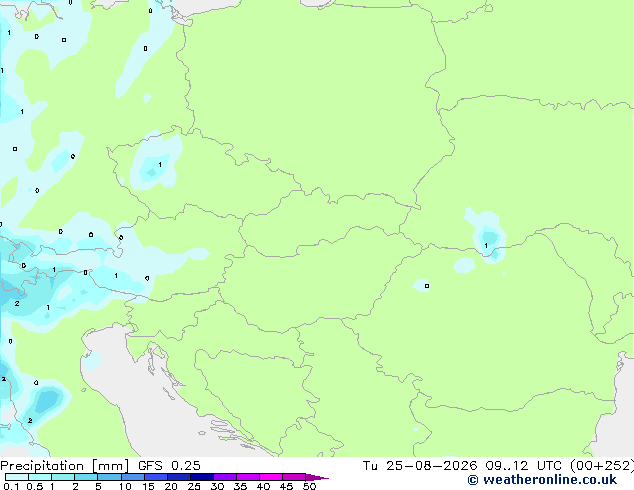This screenshot has width=634, height=490.
Task: Choose the 20–25 mm legend color swatch
Action: [179, 477]
